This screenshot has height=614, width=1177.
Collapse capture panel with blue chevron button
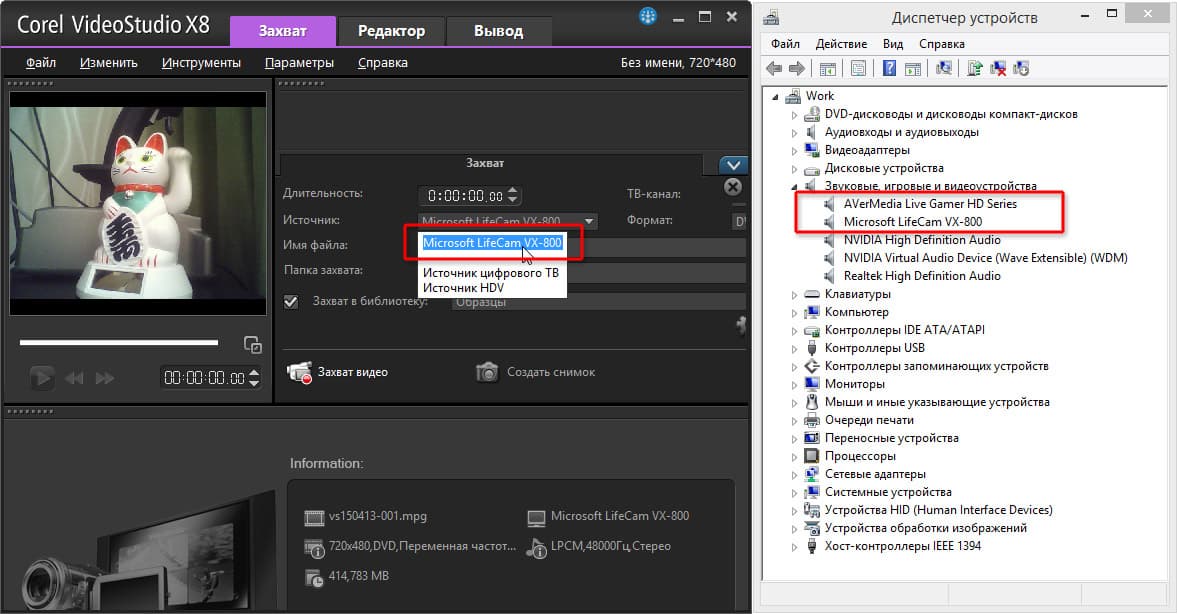pyautogui.click(x=733, y=165)
